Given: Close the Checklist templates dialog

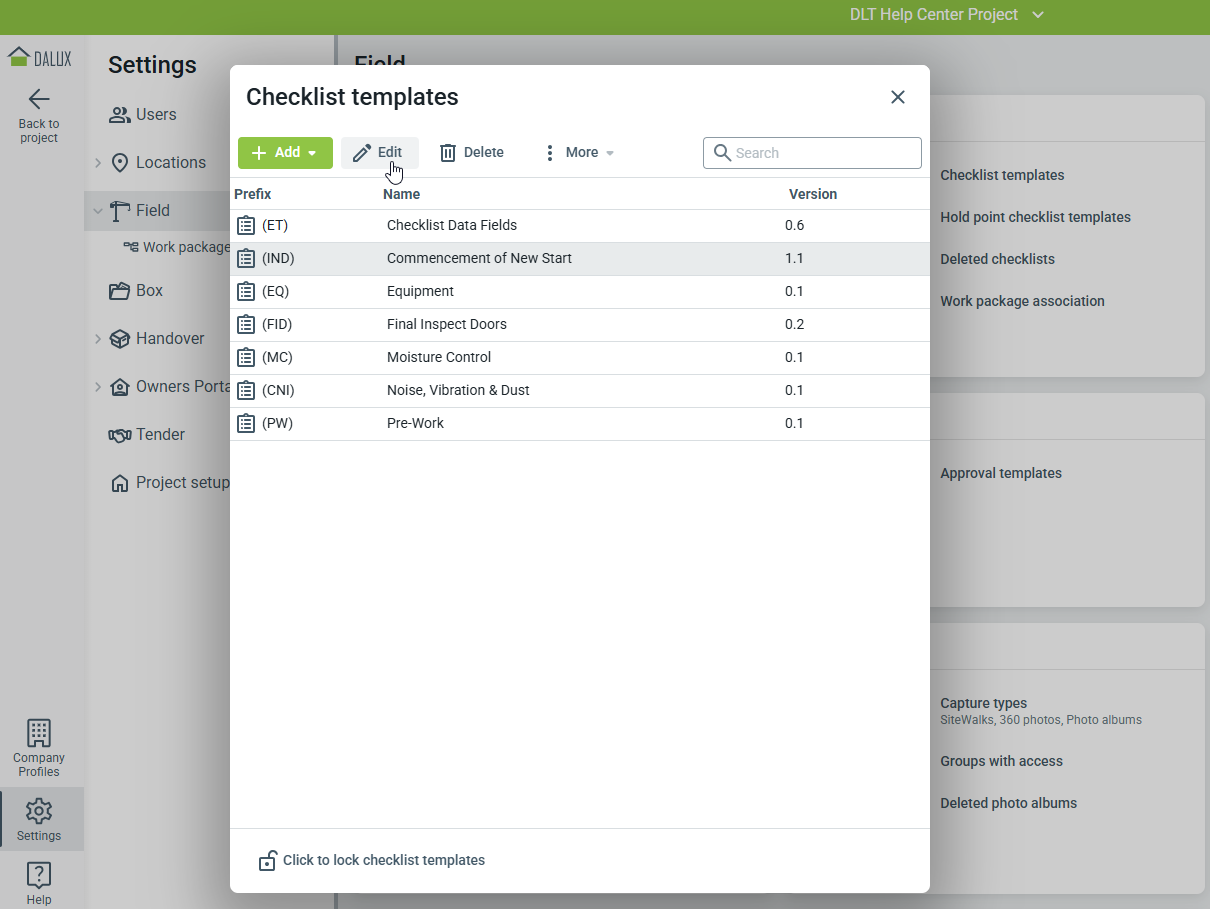Looking at the screenshot, I should click(x=898, y=97).
